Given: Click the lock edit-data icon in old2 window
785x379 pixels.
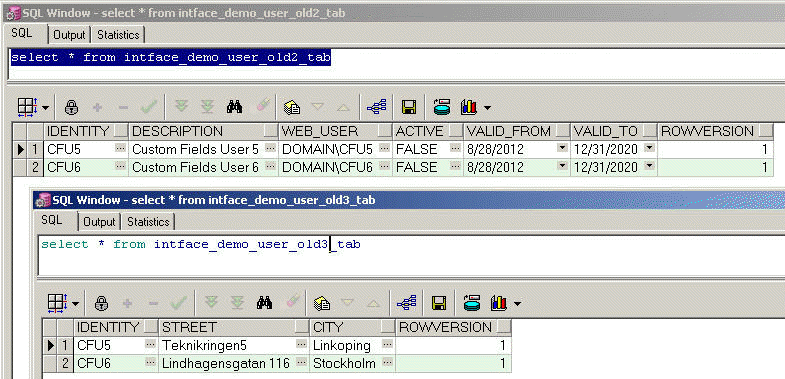Looking at the screenshot, I should (x=72, y=107).
